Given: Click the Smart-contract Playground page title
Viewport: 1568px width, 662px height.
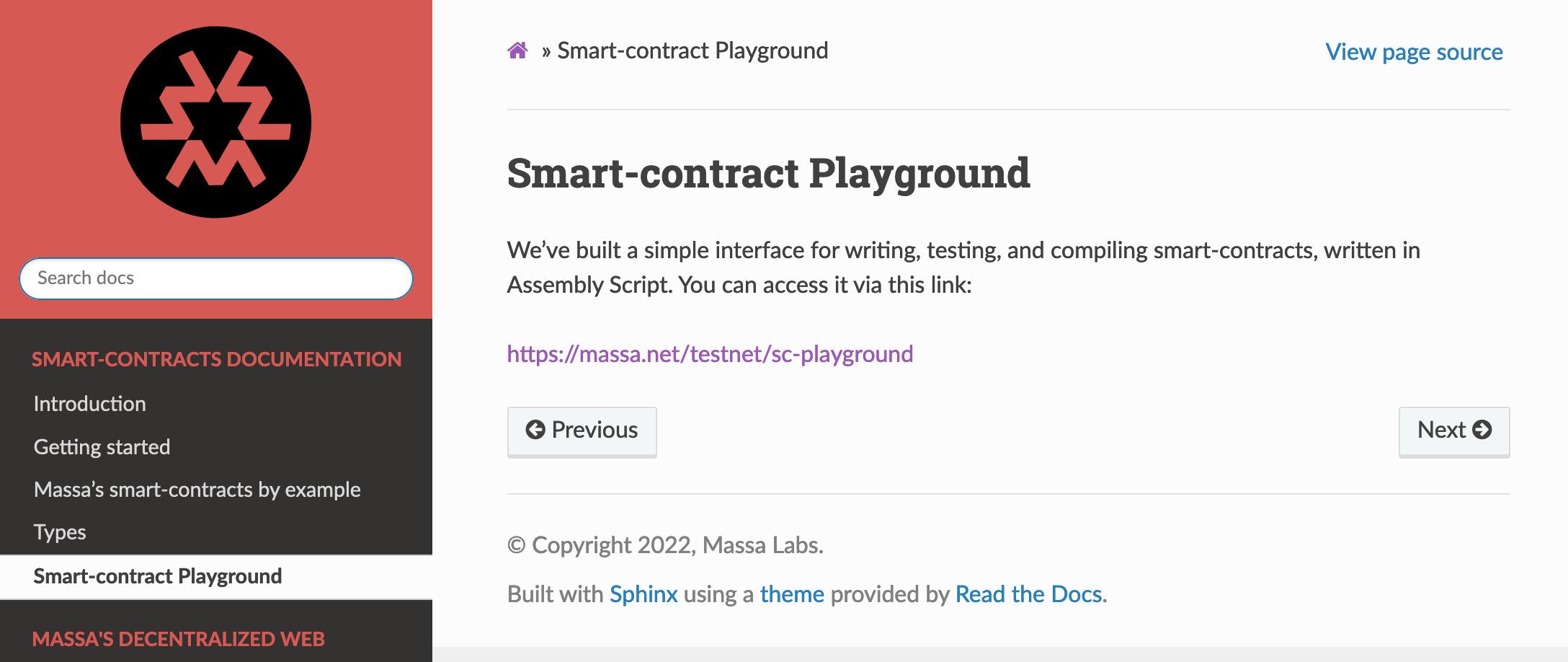Looking at the screenshot, I should tap(768, 174).
